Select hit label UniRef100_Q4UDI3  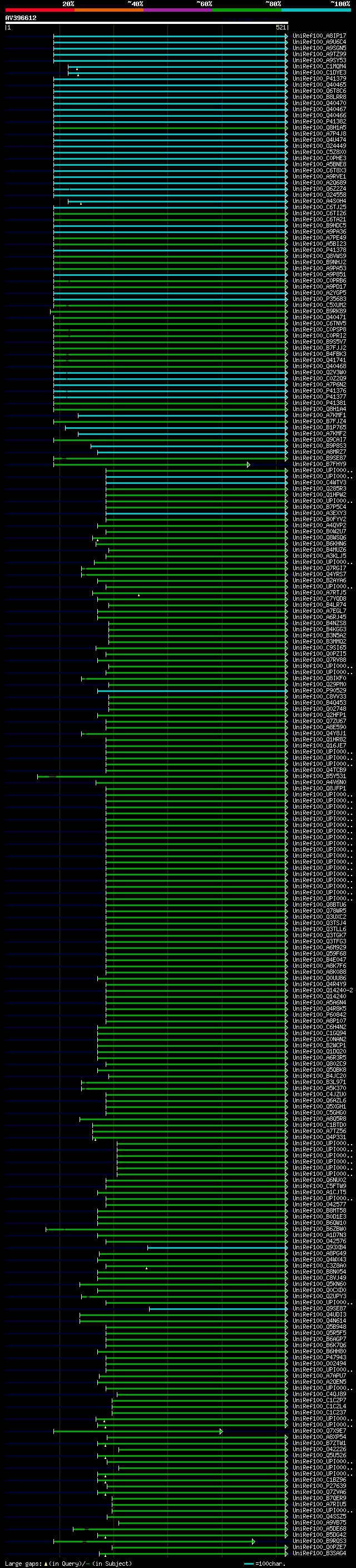[x=319, y=1315]
